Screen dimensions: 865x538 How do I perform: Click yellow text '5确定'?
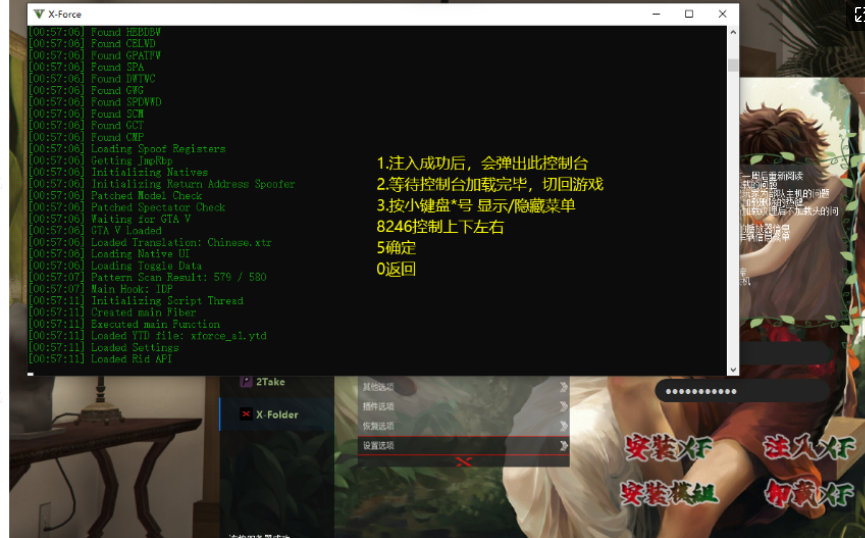point(396,248)
